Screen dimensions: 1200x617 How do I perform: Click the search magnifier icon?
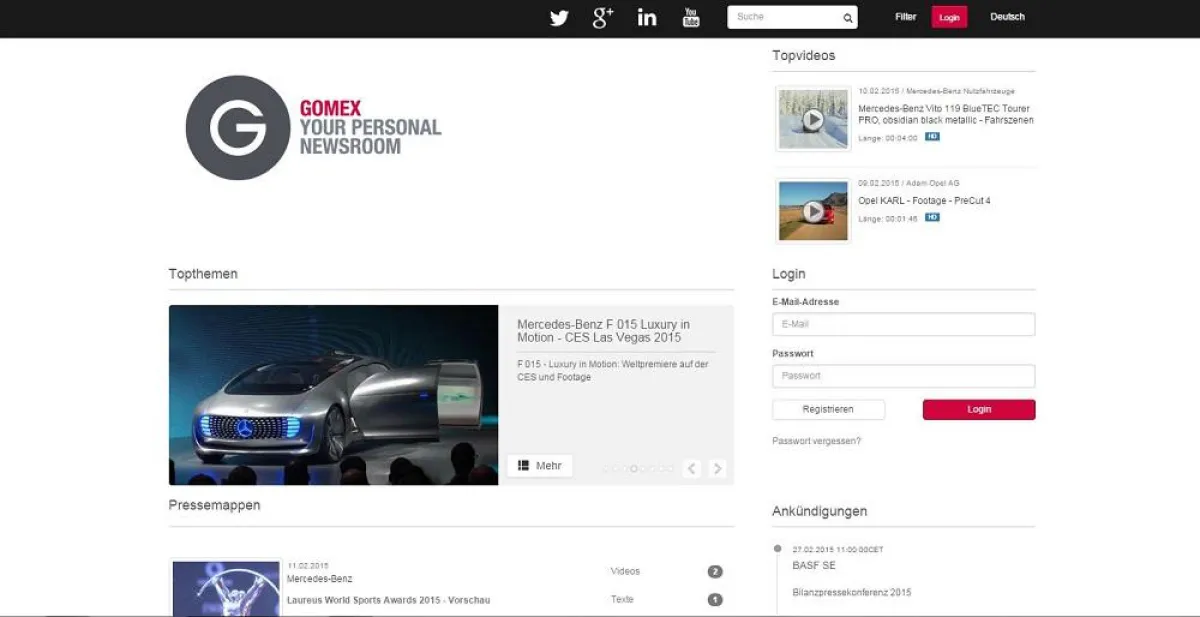[x=848, y=18]
